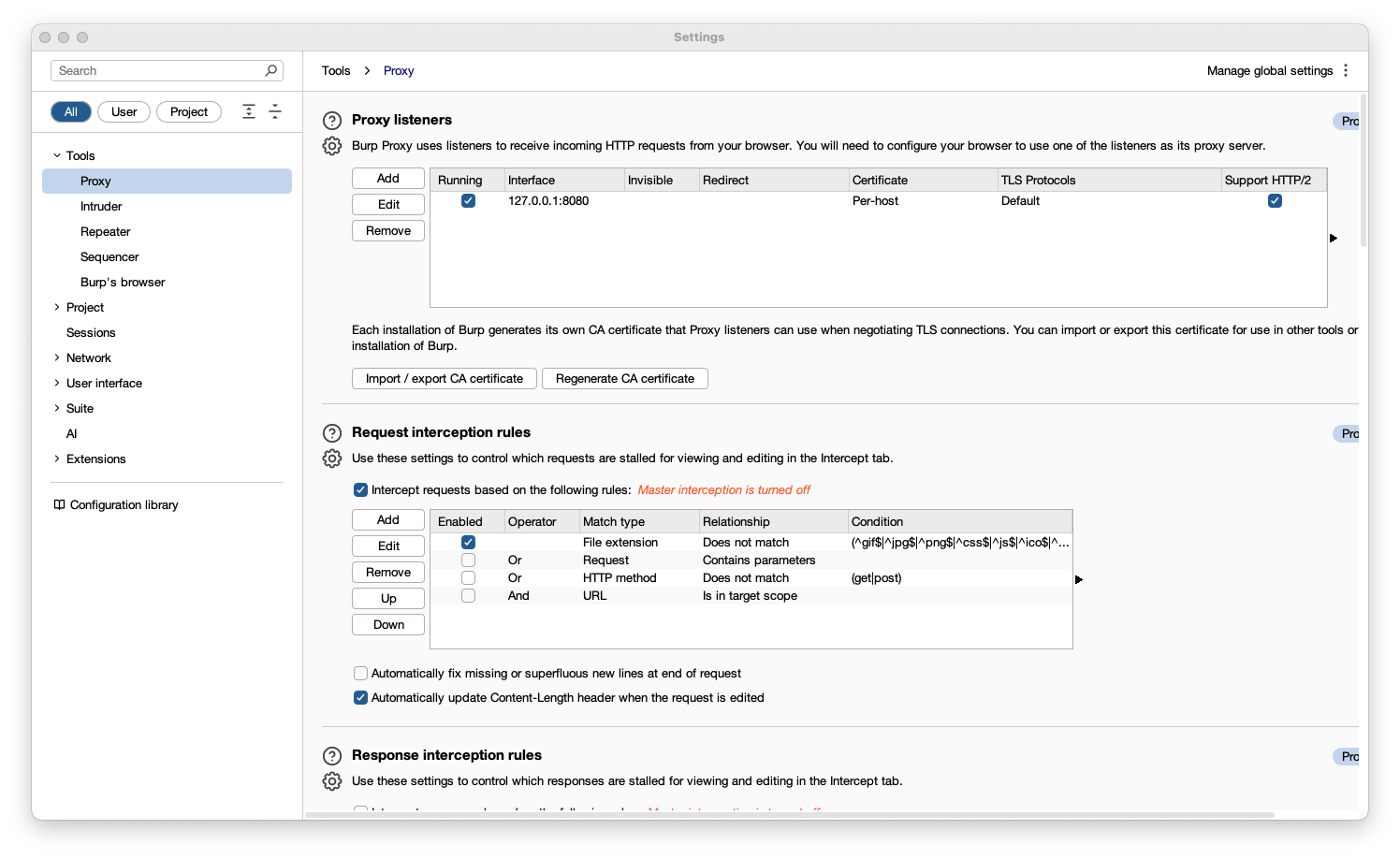Image resolution: width=1400 pixels, height=859 pixels.
Task: Click Add under Proxy listeners
Action: pyautogui.click(x=388, y=179)
